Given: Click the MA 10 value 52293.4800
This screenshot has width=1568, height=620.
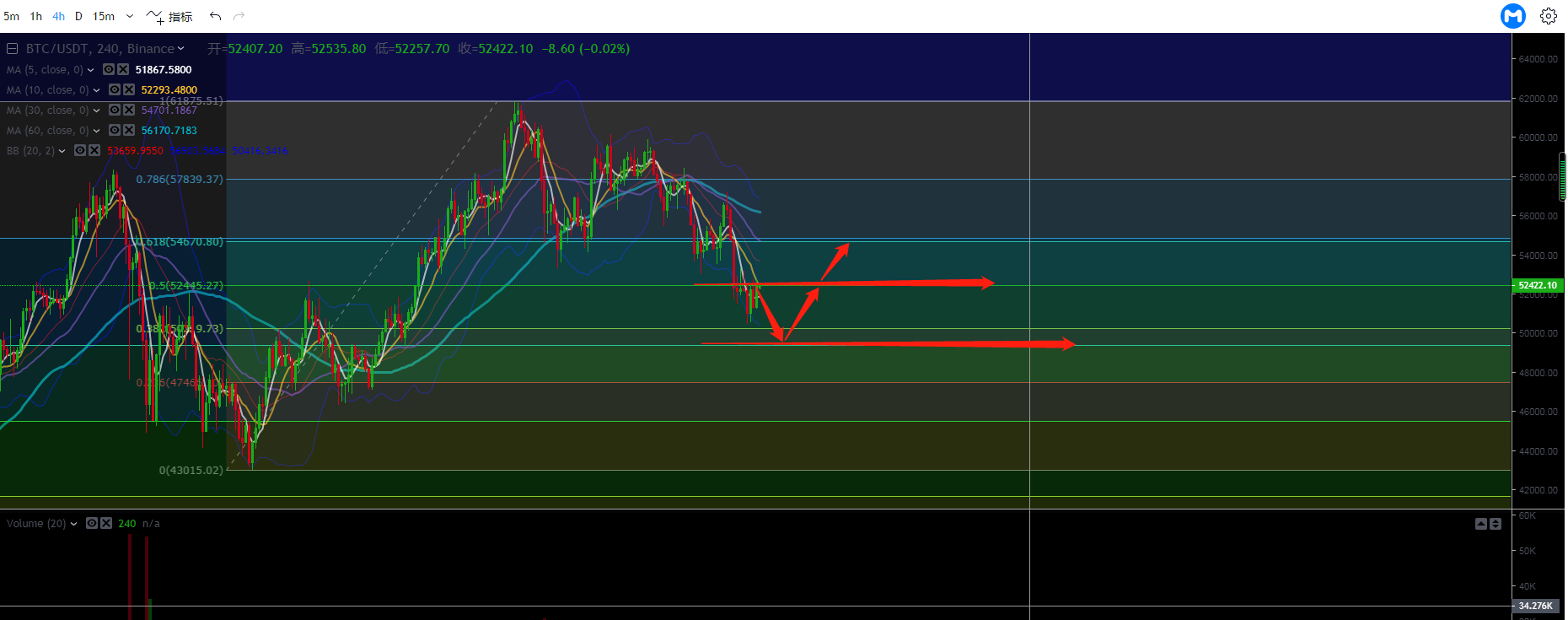Looking at the screenshot, I should point(169,90).
